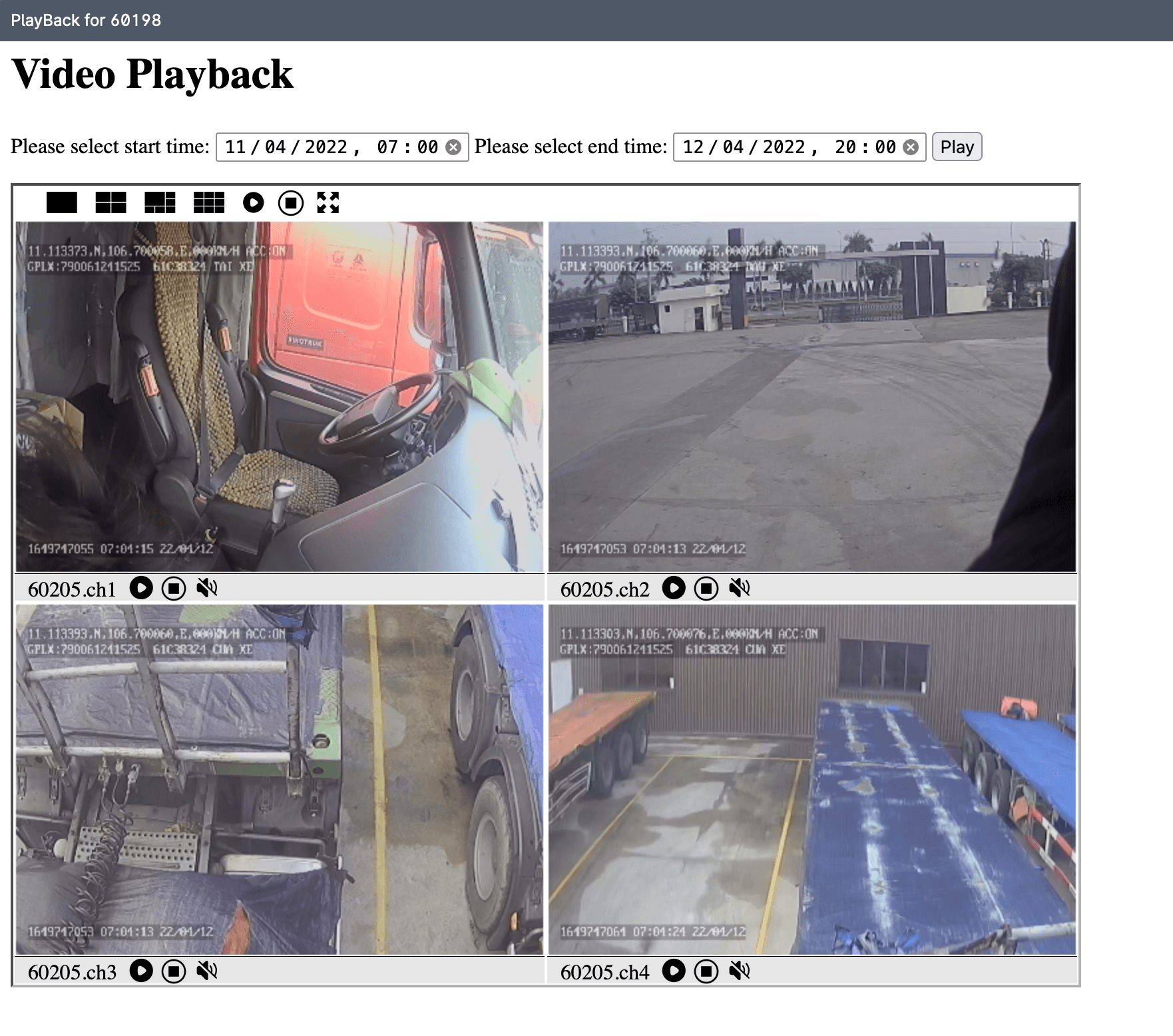Choose the six-view split layout icon
The width and height of the screenshot is (1173, 1036).
coord(160,202)
